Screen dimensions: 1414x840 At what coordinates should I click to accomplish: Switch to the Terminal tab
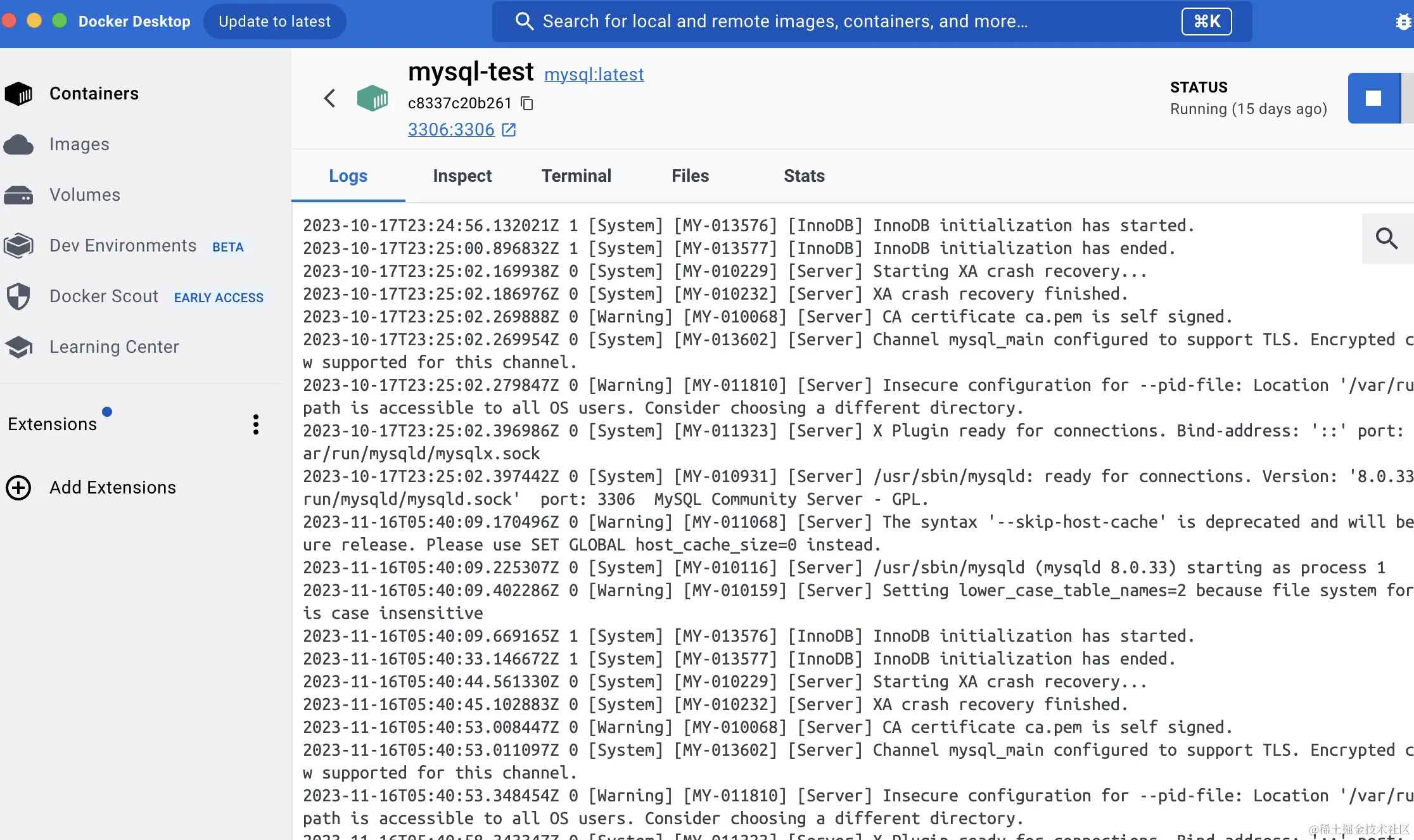point(576,176)
